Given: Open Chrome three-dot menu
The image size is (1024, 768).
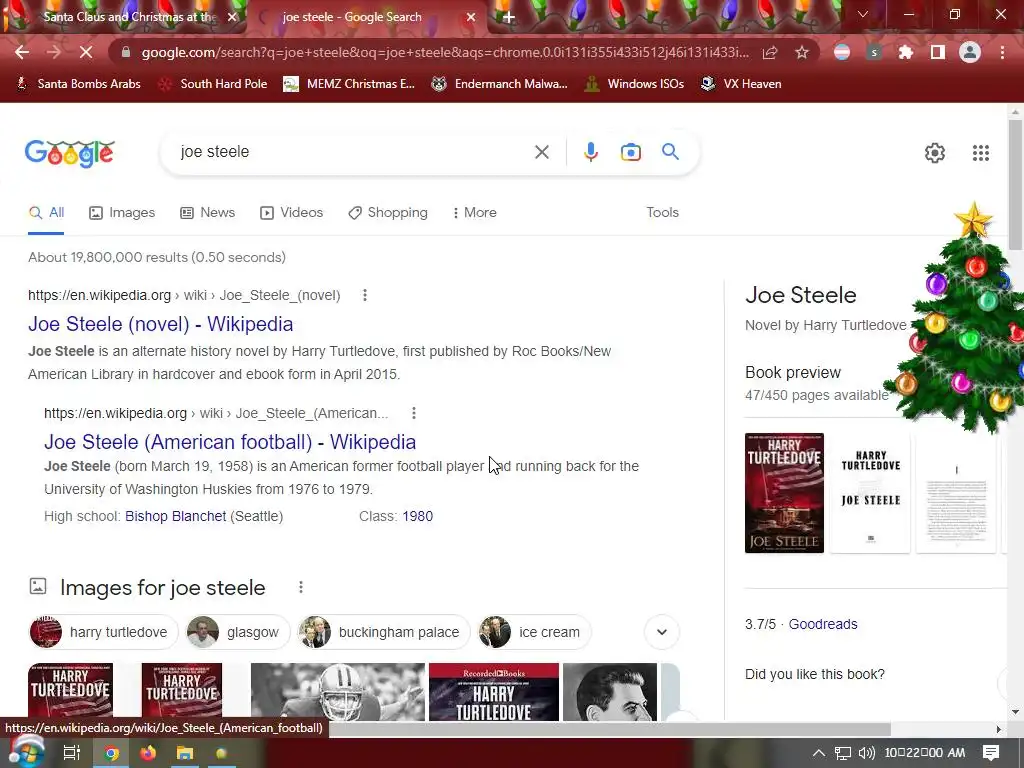Looking at the screenshot, I should 1002,52.
